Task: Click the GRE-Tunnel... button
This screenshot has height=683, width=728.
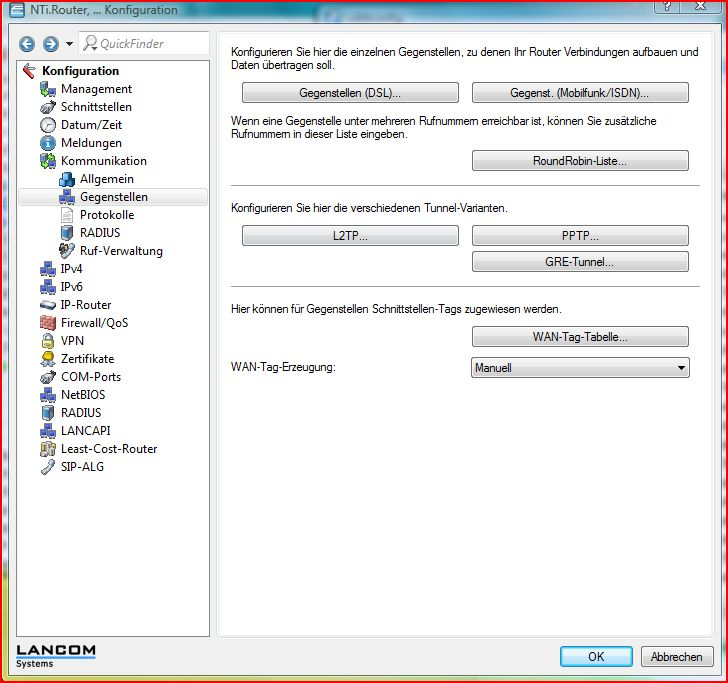Action: tap(580, 262)
